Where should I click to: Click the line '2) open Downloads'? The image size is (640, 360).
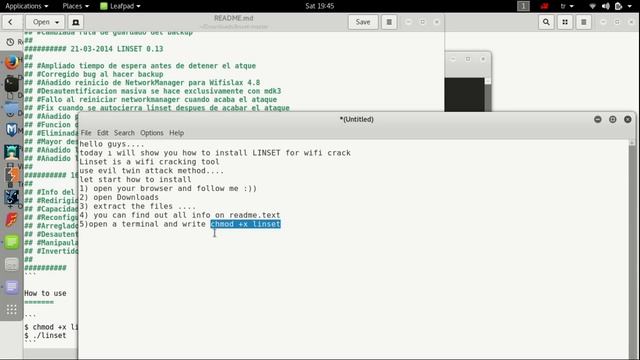point(119,197)
